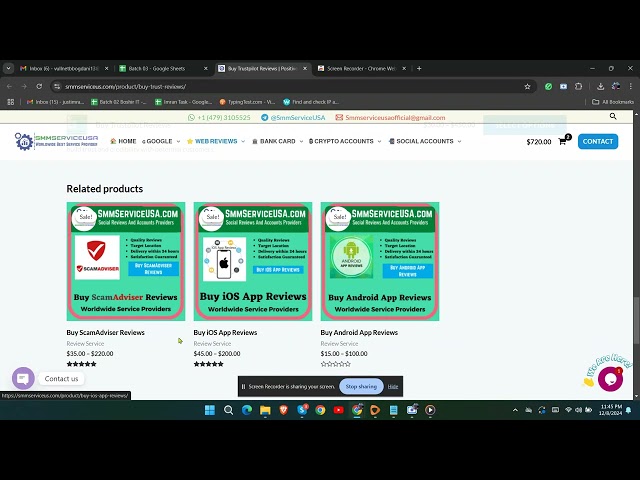Open the Wi-Fi network tray icon
Screen dimensions: 640x480
point(568,410)
